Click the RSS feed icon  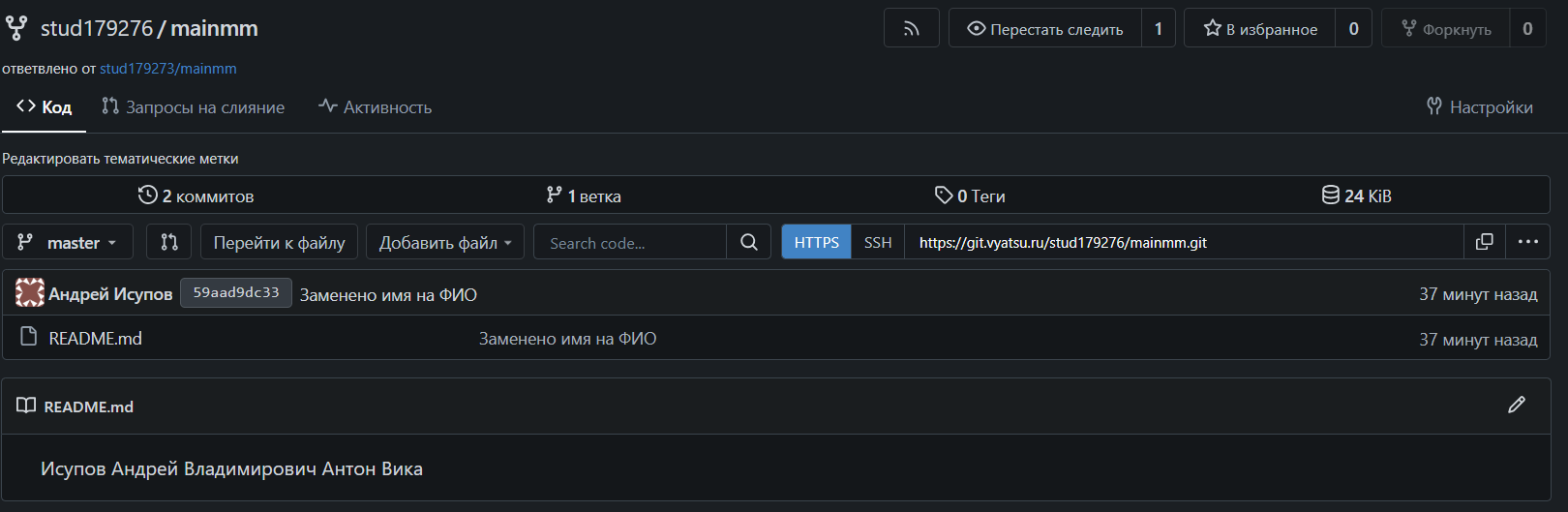(911, 29)
